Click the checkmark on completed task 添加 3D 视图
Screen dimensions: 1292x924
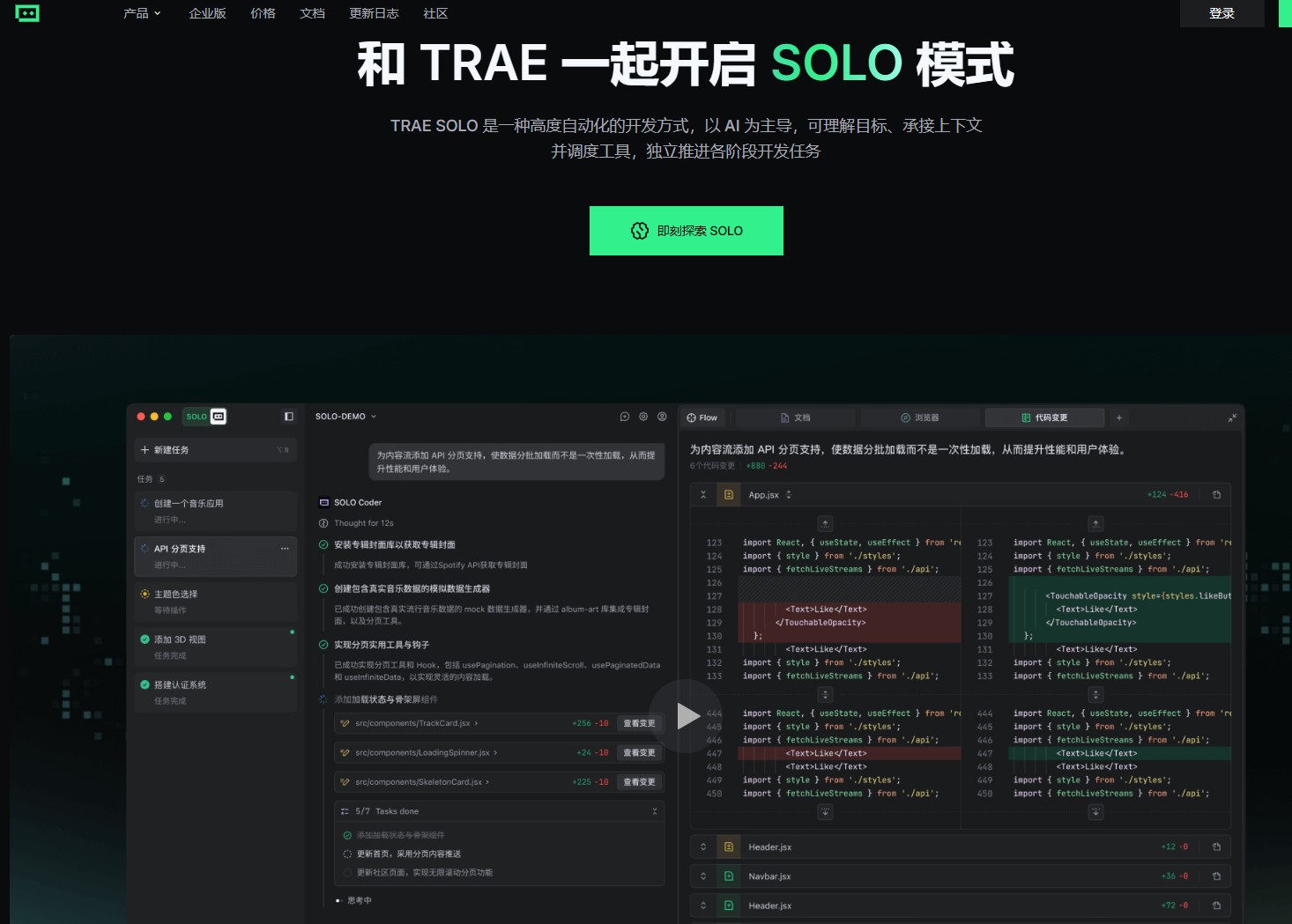(146, 639)
